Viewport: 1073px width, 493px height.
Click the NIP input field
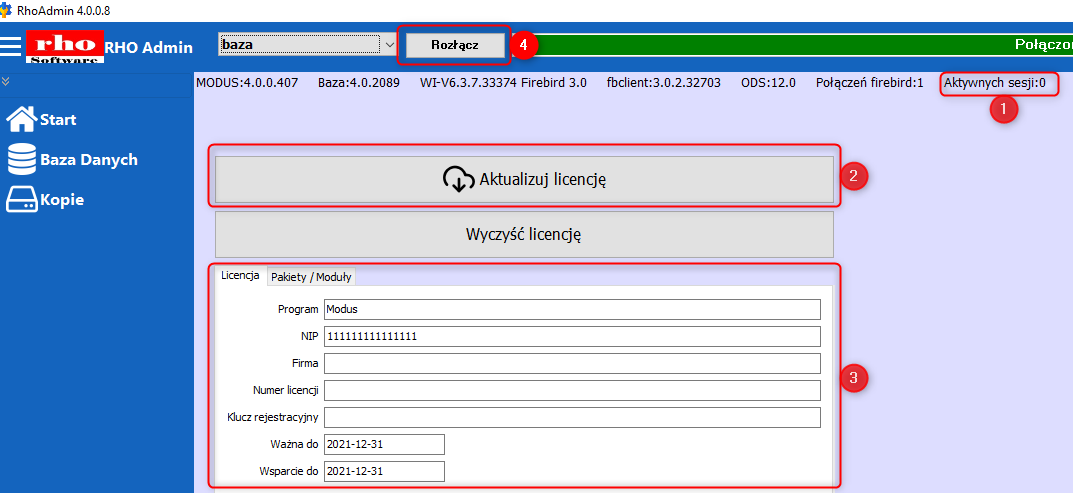coord(572,336)
